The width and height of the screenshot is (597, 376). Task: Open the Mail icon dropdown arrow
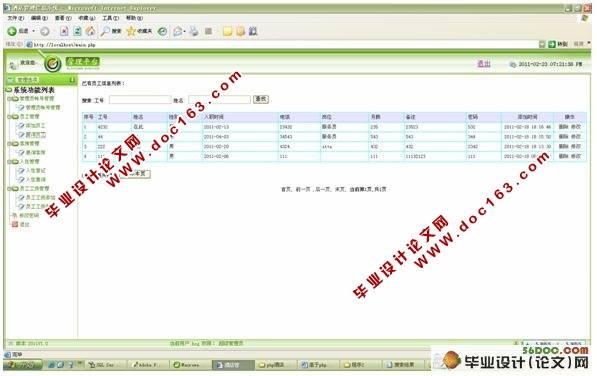point(184,31)
